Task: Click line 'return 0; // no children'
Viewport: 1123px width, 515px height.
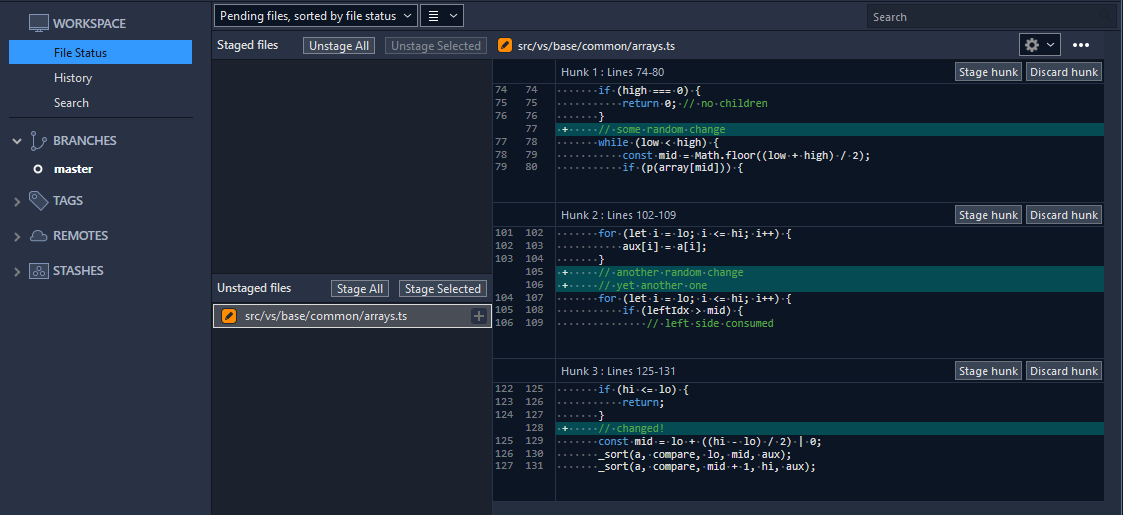Action: pos(695,104)
